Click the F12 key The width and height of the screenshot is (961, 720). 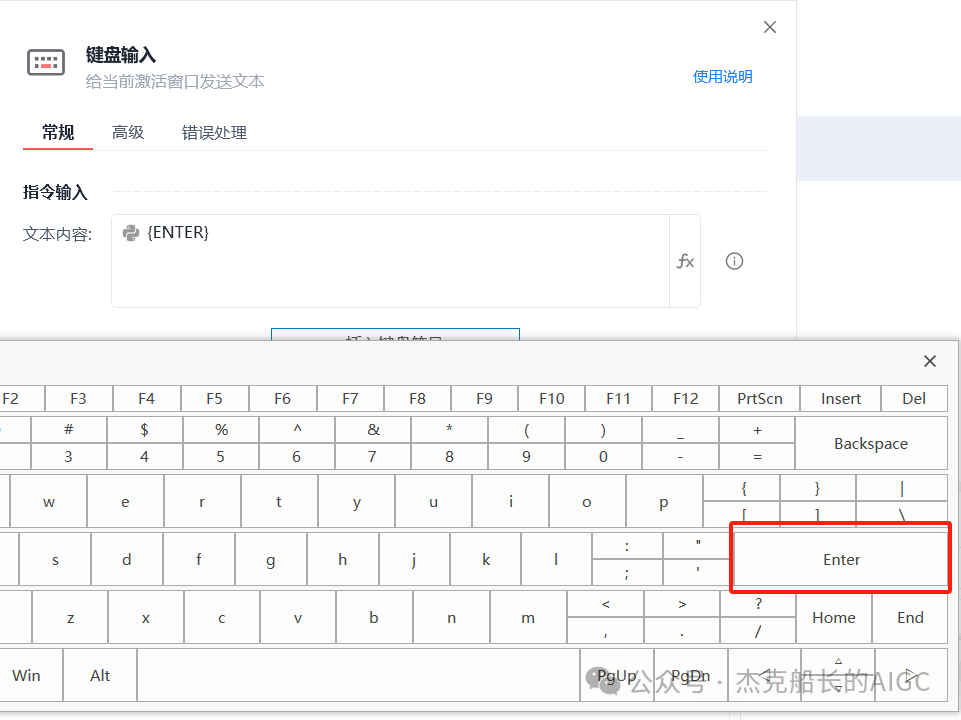coord(685,398)
